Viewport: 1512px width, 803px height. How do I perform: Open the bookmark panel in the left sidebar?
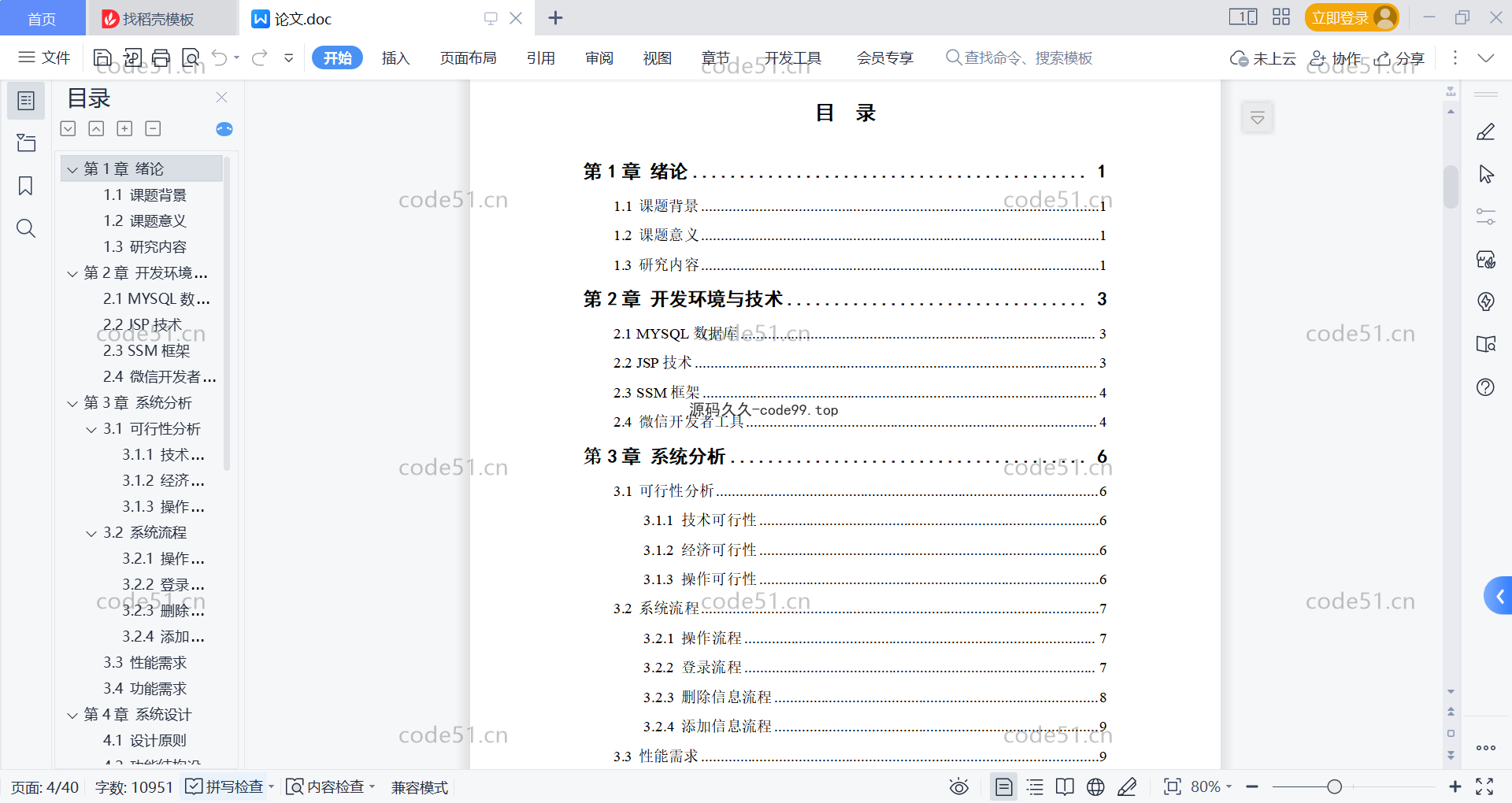[26, 186]
